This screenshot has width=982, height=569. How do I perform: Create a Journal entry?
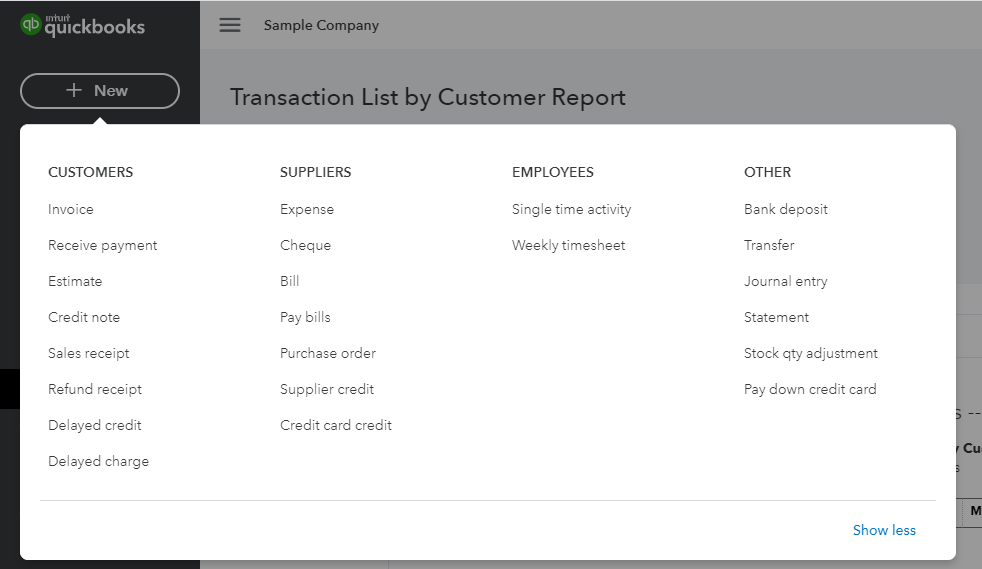pyautogui.click(x=786, y=281)
